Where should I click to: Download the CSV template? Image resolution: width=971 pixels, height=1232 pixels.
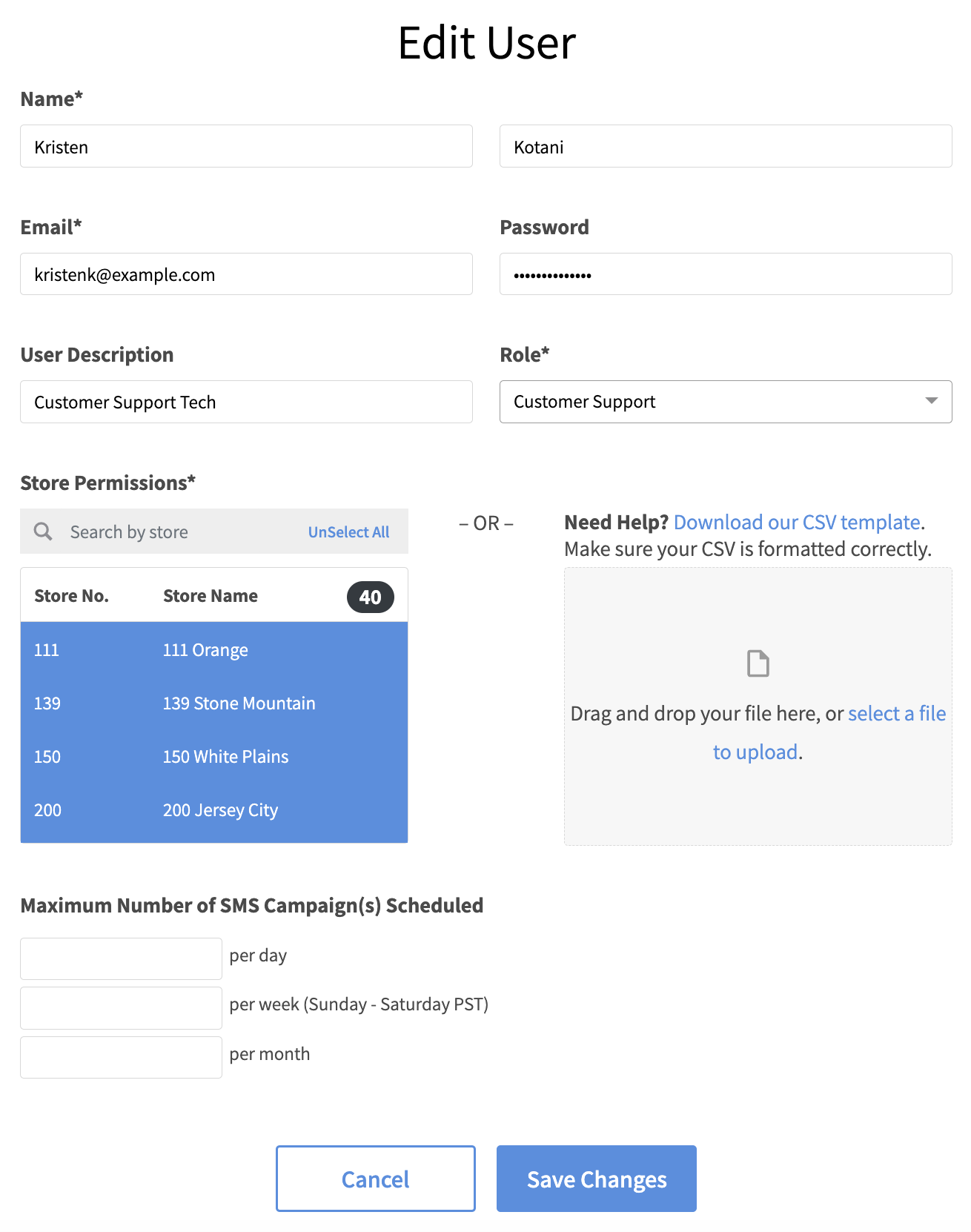796,522
